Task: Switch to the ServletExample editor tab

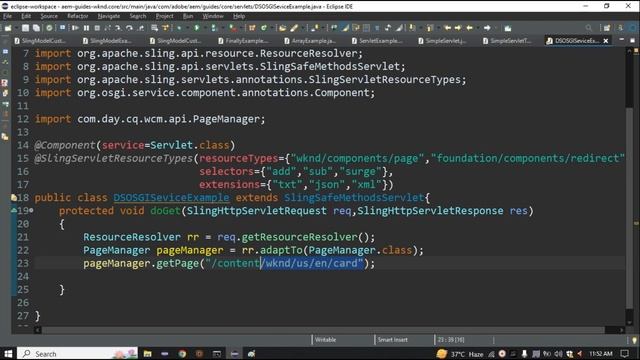Action: coord(377,41)
